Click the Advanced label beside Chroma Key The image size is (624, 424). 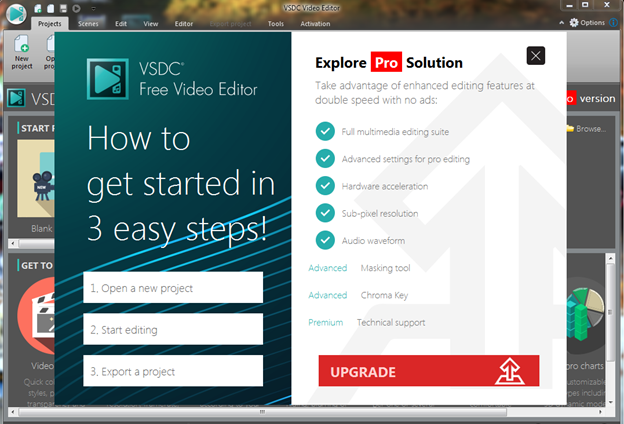[328, 295]
